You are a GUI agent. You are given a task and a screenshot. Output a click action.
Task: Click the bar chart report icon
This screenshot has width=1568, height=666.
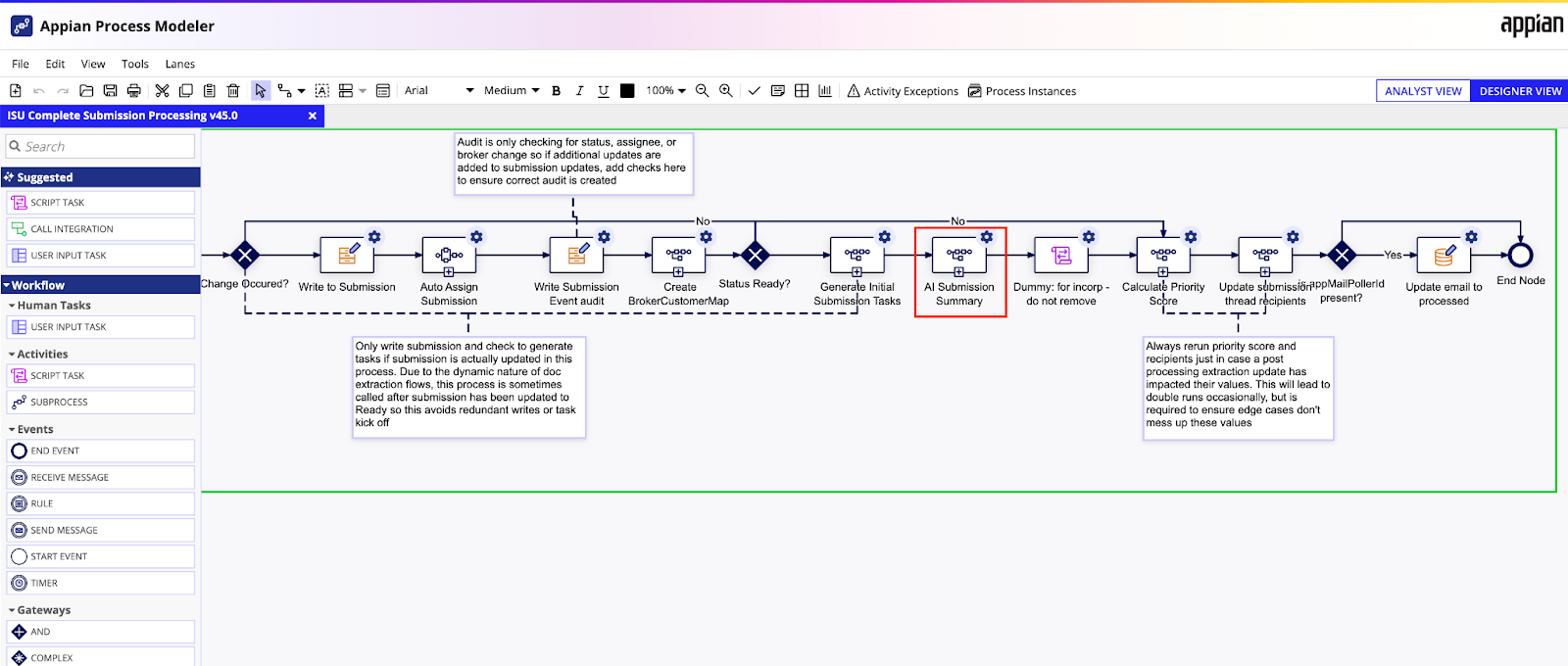pyautogui.click(x=825, y=91)
